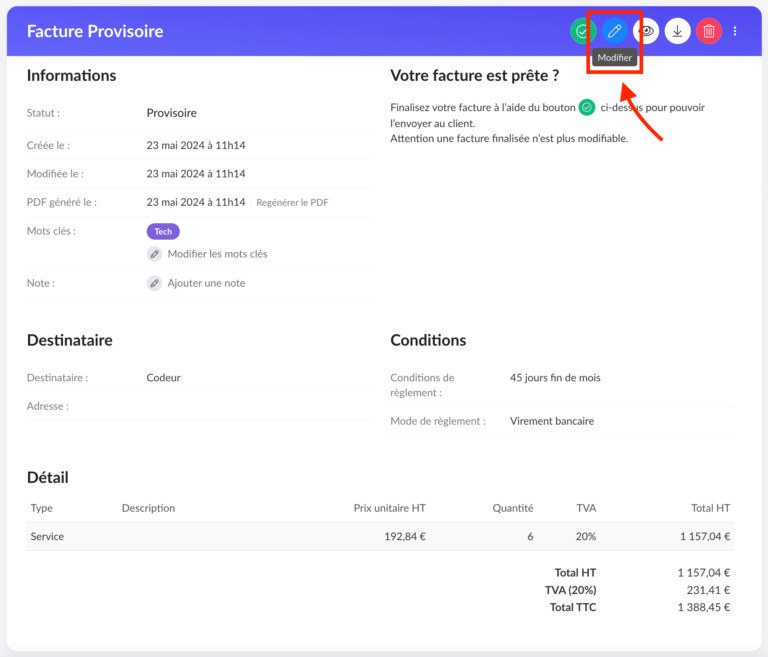
Task: Click the Modifier les mots clés text
Action: 217,254
